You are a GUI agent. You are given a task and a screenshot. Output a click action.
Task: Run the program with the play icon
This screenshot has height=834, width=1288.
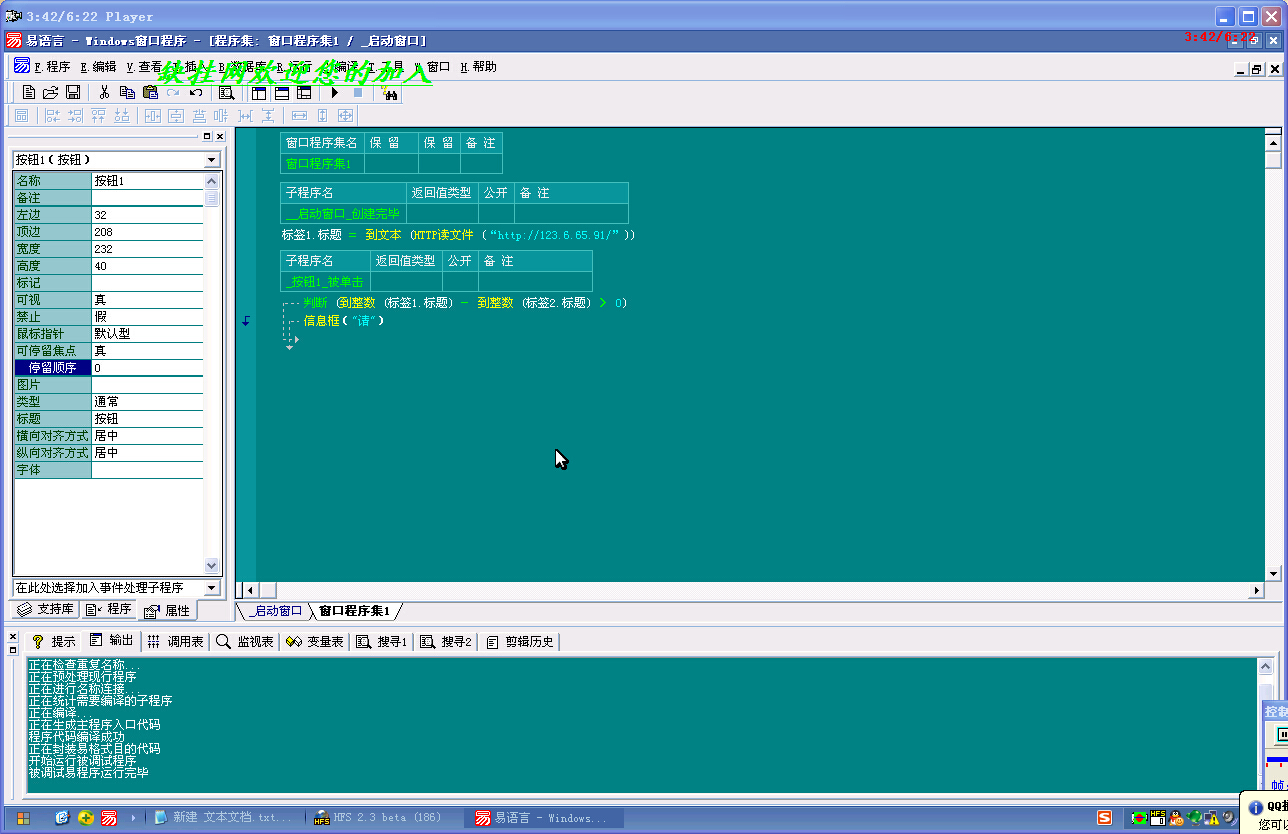coord(335,92)
